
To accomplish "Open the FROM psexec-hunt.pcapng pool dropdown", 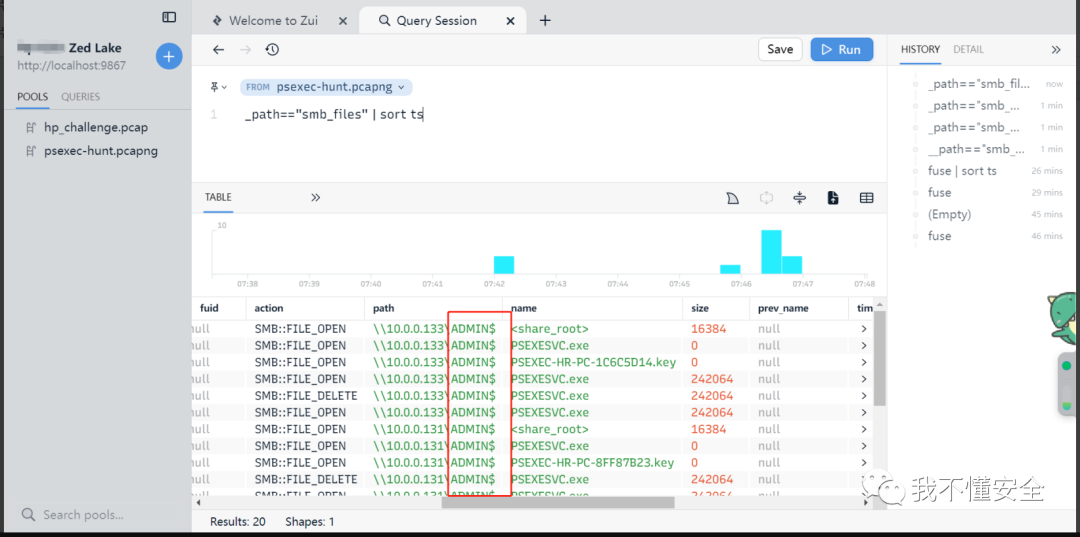I will point(326,87).
